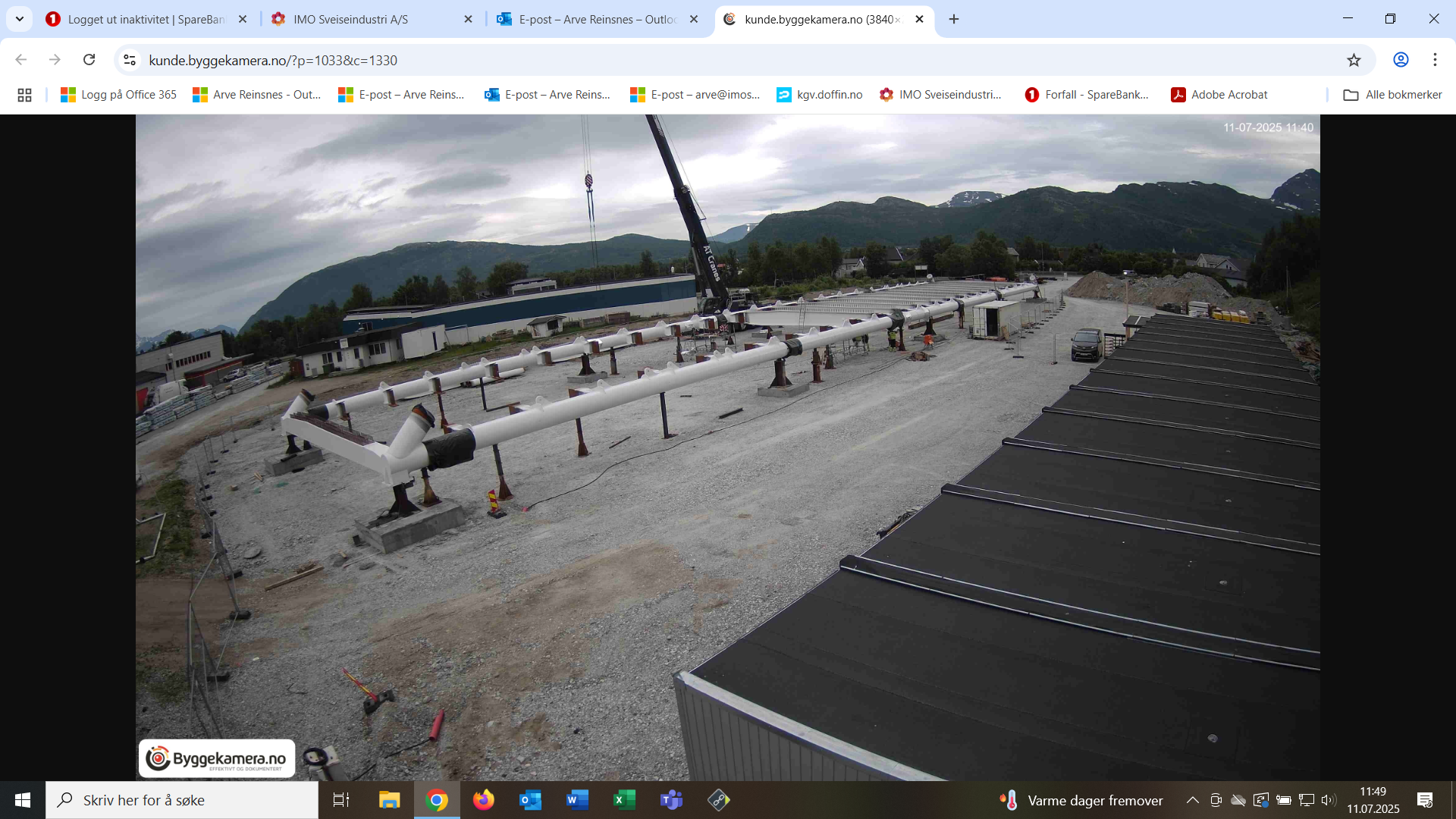Image resolution: width=1456 pixels, height=819 pixels.
Task: Launch Microsoft Teams from taskbar
Action: pos(671,800)
